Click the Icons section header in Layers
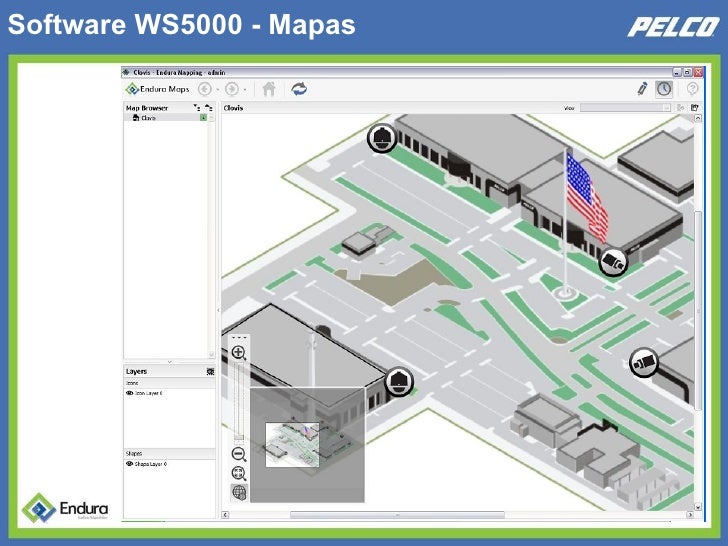 169,383
